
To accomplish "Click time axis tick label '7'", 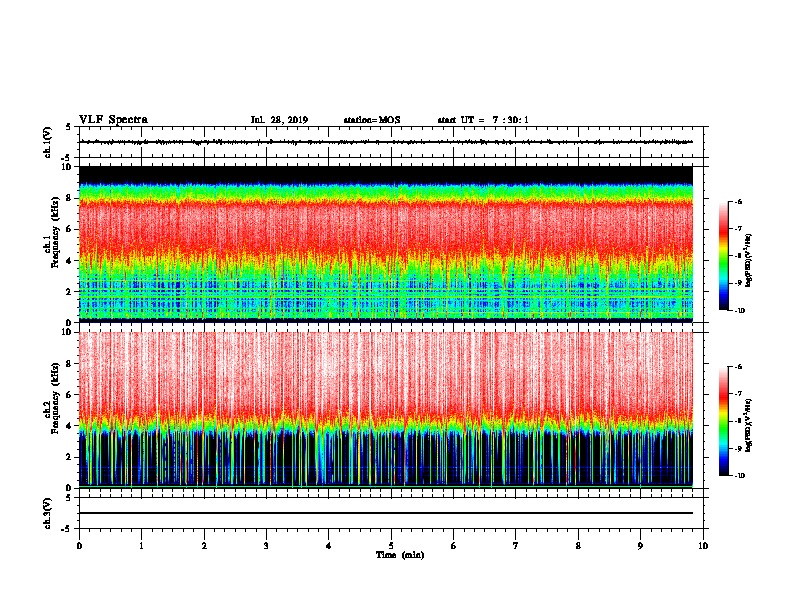I will point(516,546).
